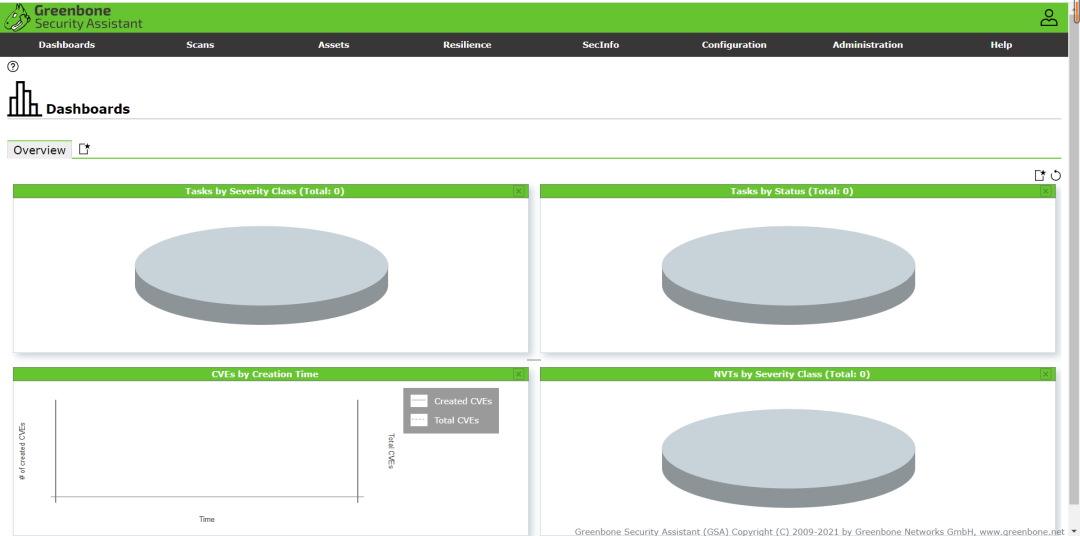The width and height of the screenshot is (1080, 536).
Task: Toggle Total CVEs legend entry
Action: 445,420
